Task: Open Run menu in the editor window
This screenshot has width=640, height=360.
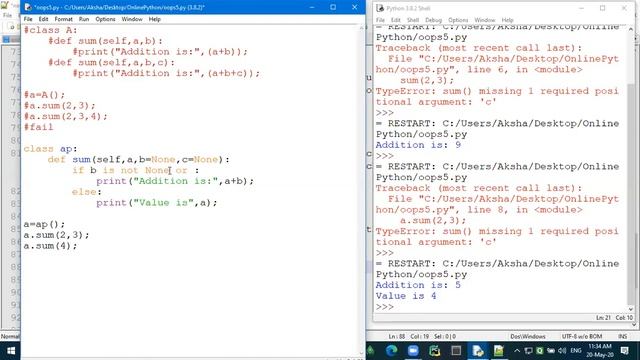Action: (84, 19)
